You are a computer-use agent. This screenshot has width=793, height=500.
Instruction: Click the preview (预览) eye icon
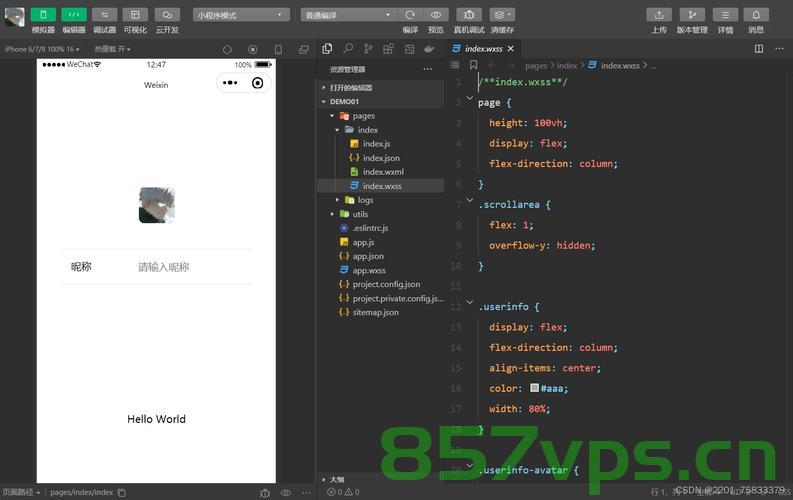436,15
